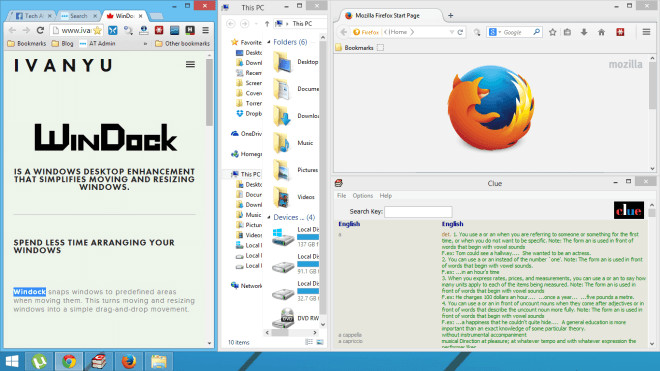
Task: Open Firefox downloads arrow icon
Action: tap(584, 32)
